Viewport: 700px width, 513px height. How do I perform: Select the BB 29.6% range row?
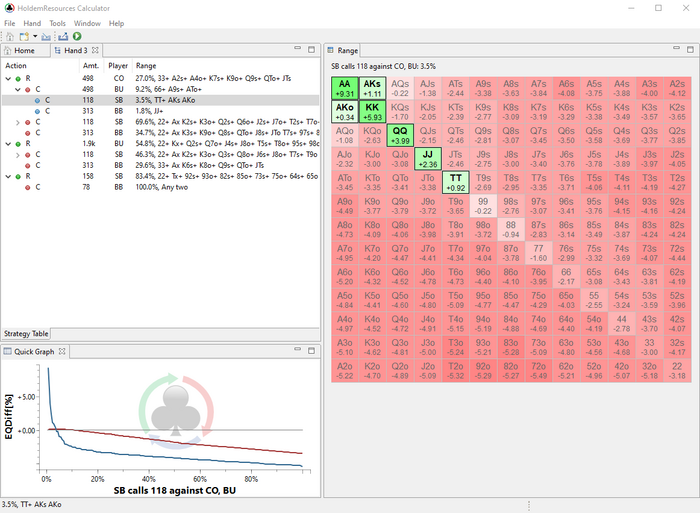[x=161, y=166]
